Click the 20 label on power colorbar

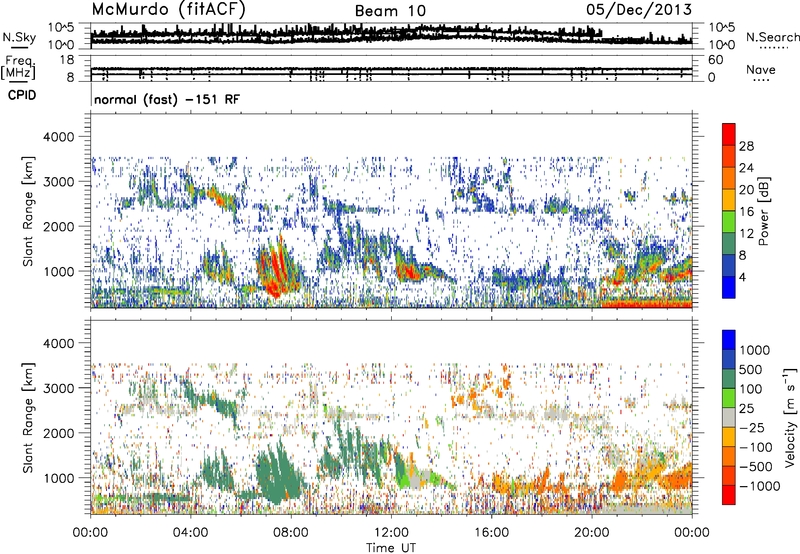pos(746,190)
